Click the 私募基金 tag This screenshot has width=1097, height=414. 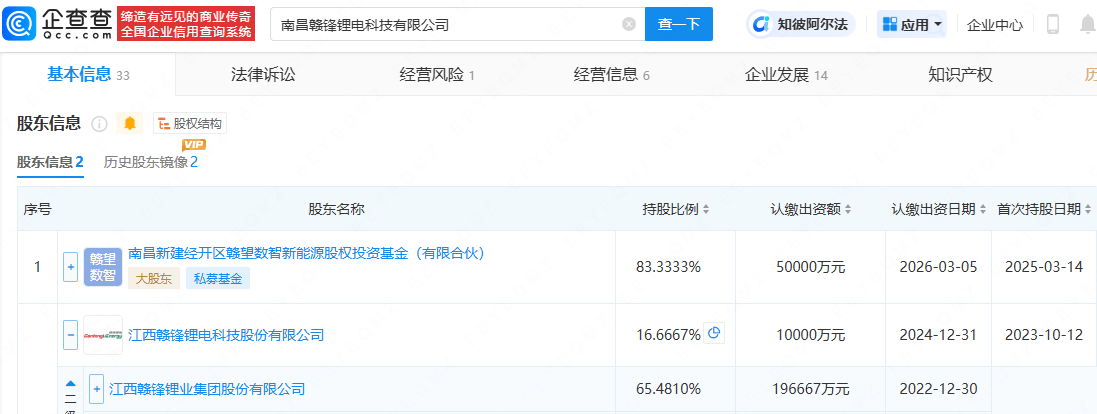tap(217, 278)
